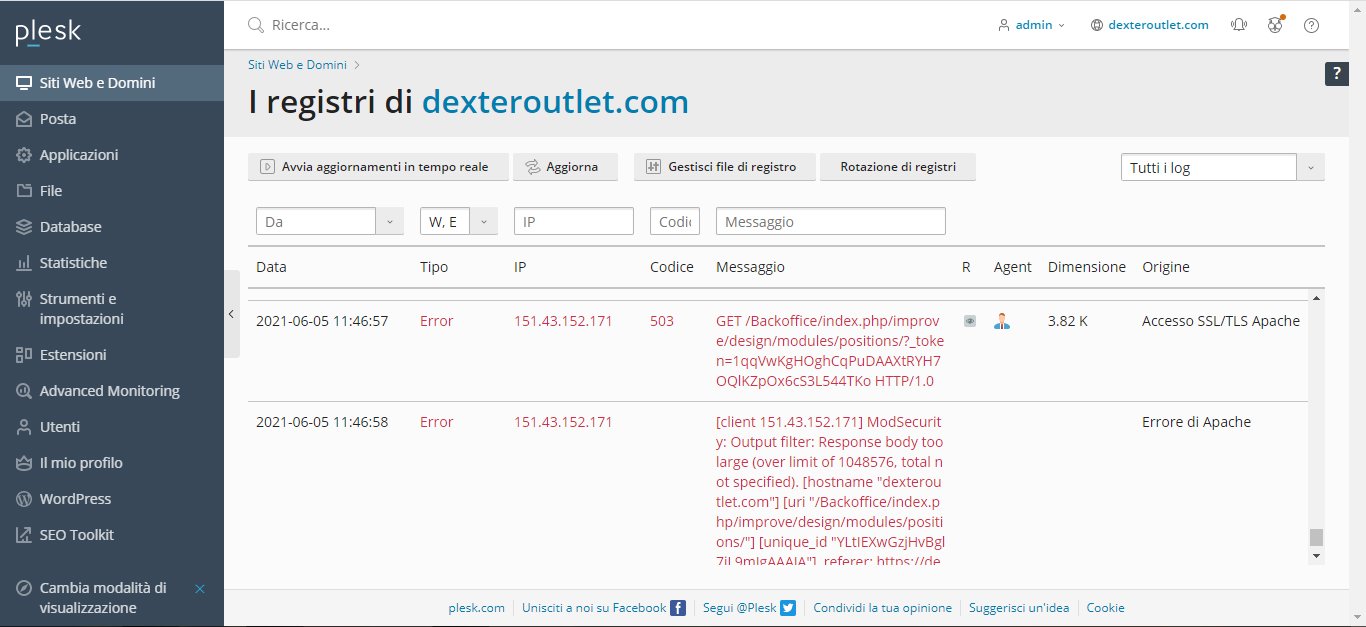Click the WordPress logo icon
This screenshot has height=627, width=1366.
point(24,499)
